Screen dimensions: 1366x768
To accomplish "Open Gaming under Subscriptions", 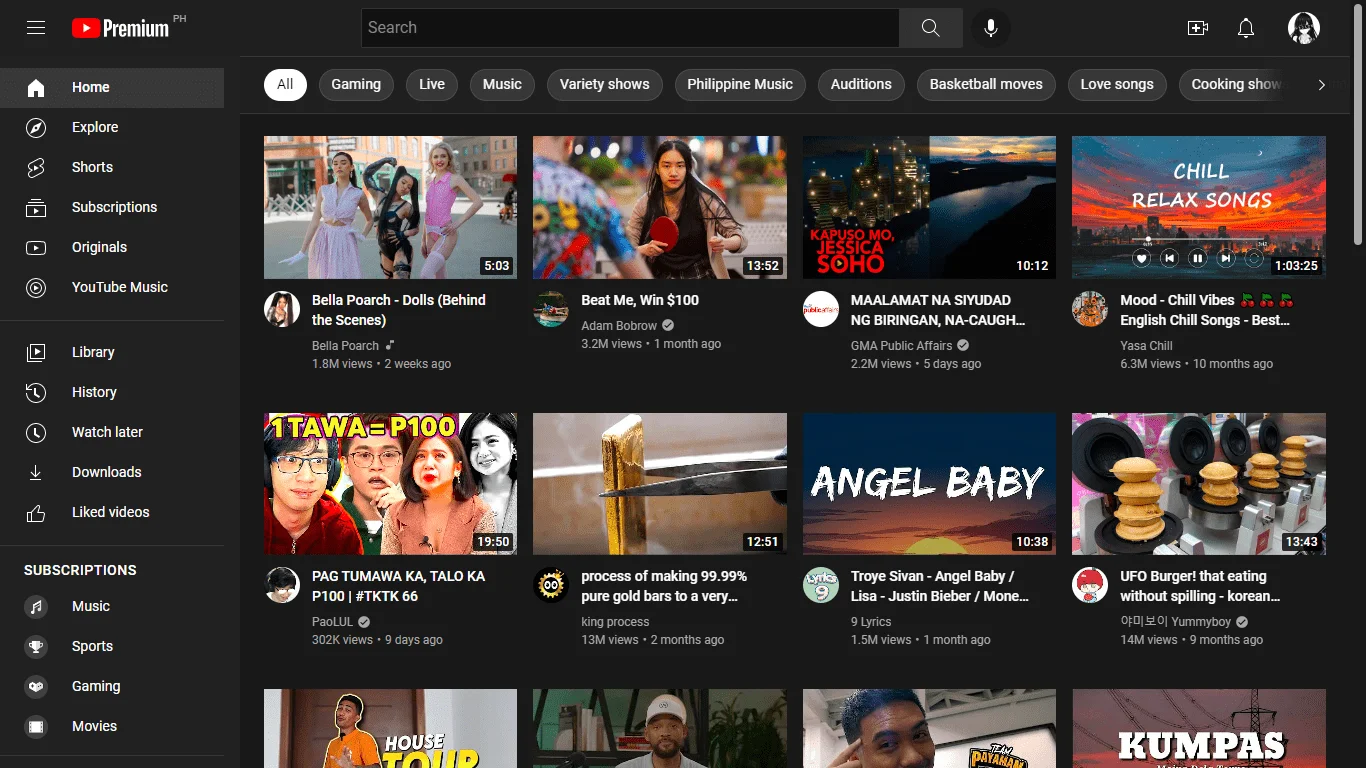I will click(x=112, y=686).
